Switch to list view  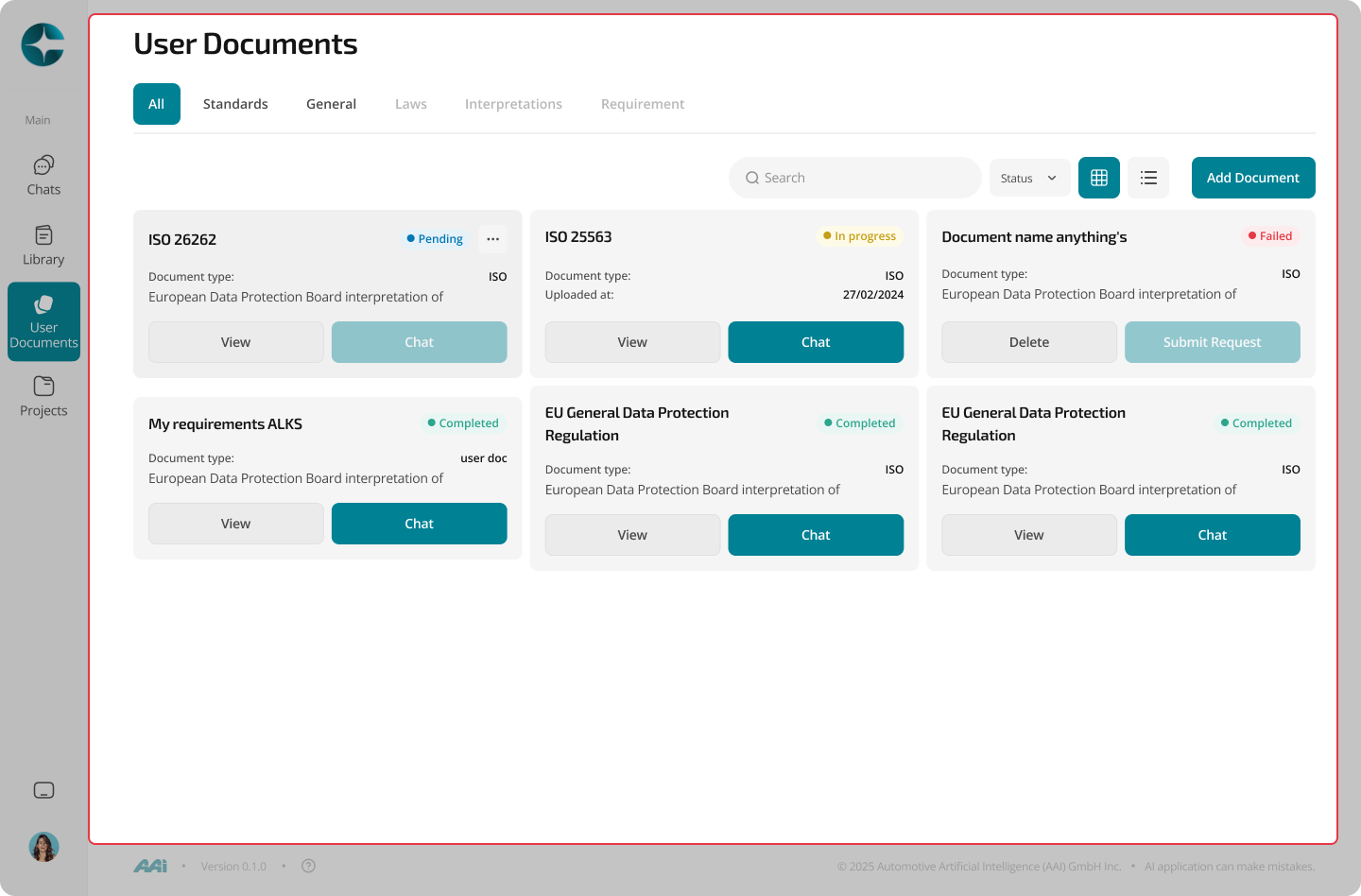[x=1148, y=178]
